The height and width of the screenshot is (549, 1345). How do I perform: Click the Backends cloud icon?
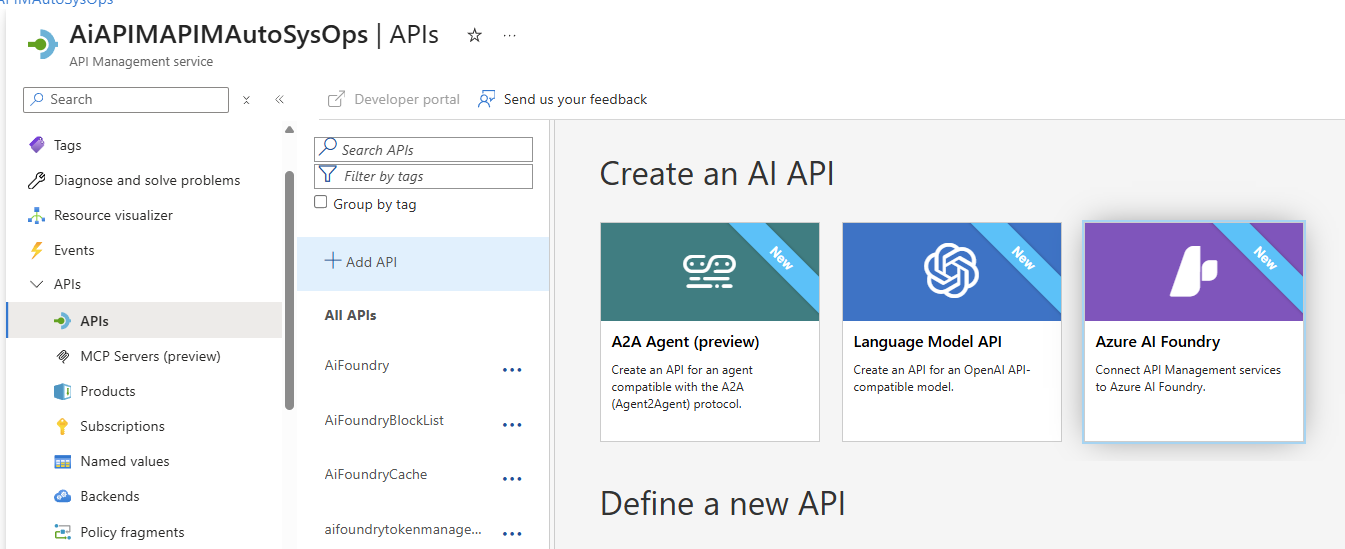[x=62, y=496]
